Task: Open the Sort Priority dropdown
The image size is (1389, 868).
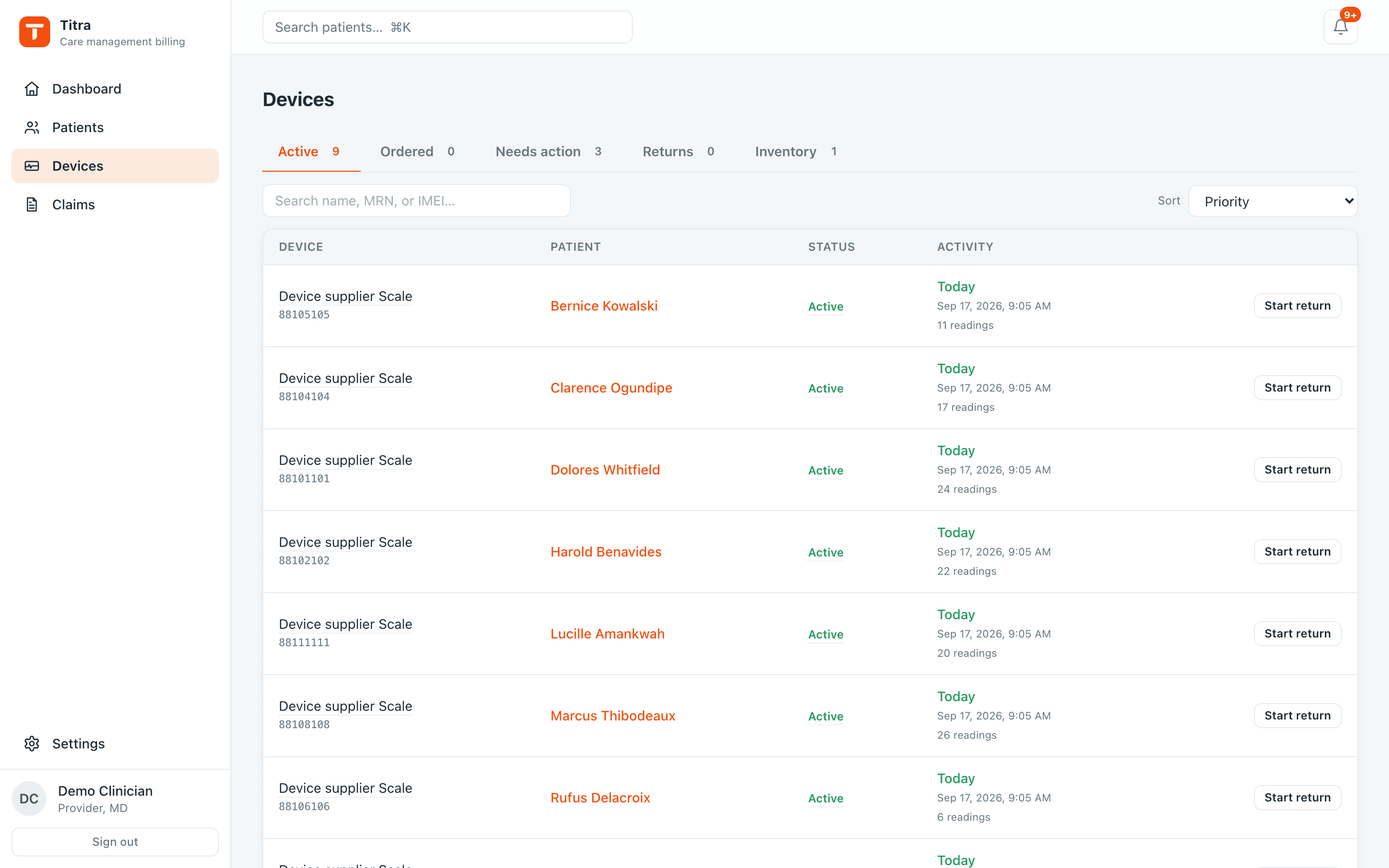Action: 1272,201
